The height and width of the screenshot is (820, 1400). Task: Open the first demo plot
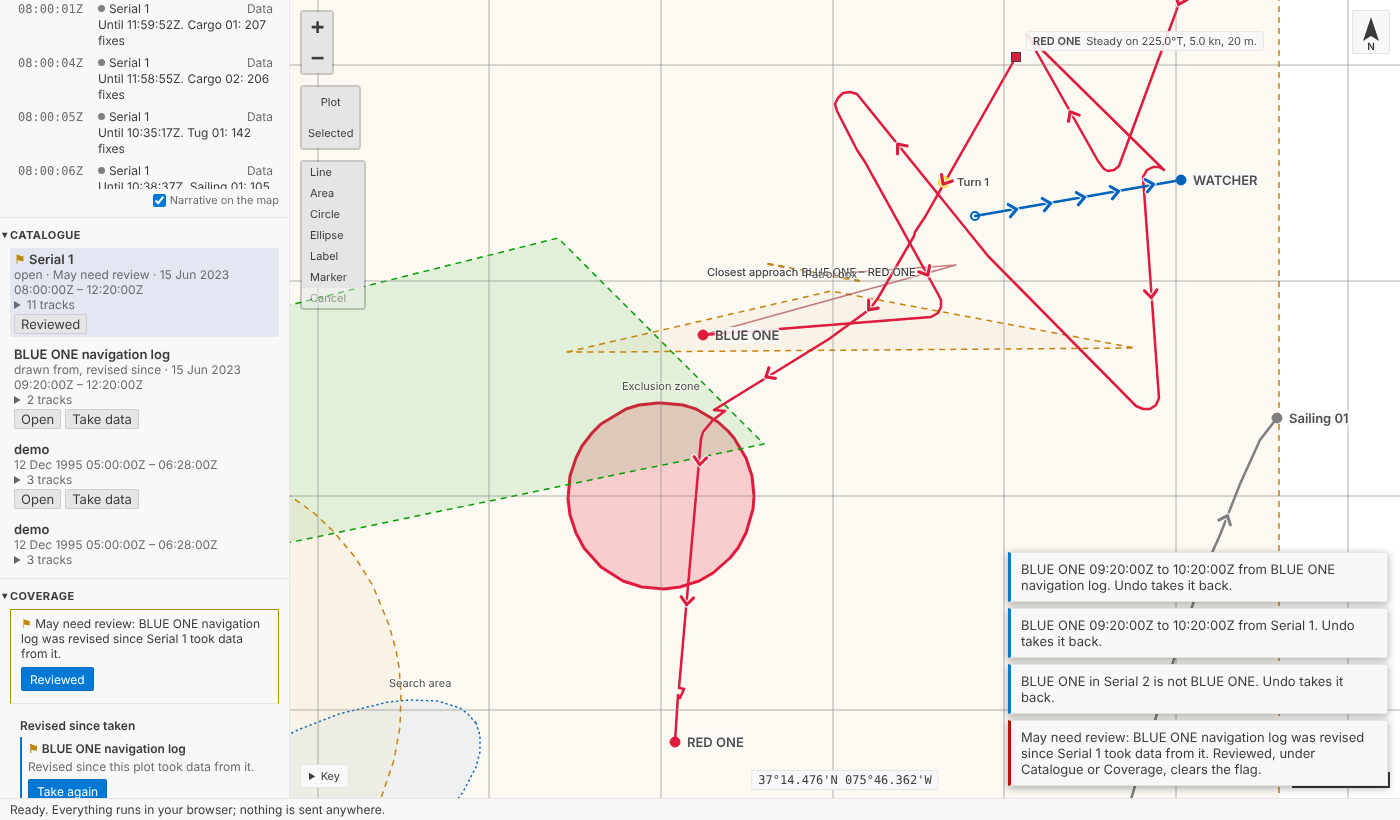(x=37, y=499)
